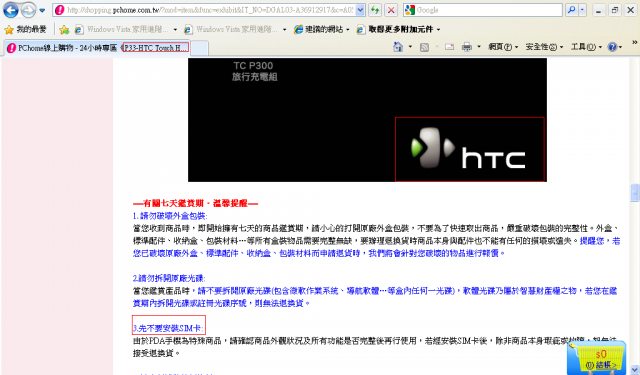Click the green Refresh page icon

pyautogui.click(x=375, y=10)
